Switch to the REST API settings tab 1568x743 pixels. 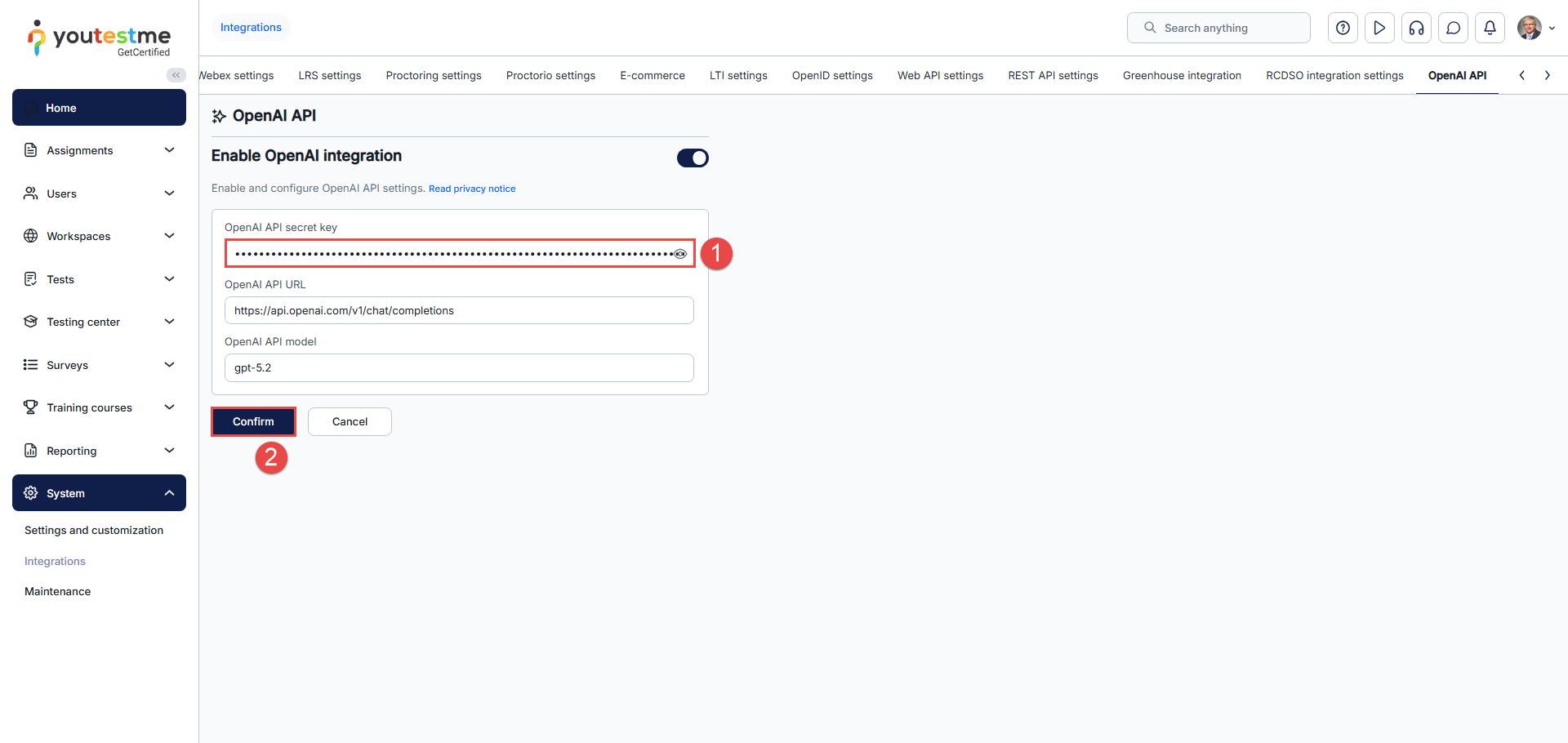click(x=1053, y=75)
